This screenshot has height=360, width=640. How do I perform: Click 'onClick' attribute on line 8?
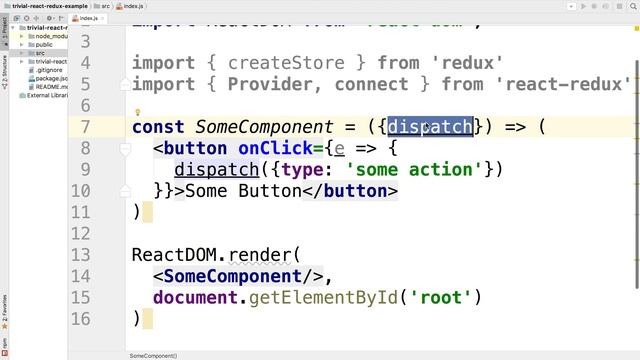276,148
